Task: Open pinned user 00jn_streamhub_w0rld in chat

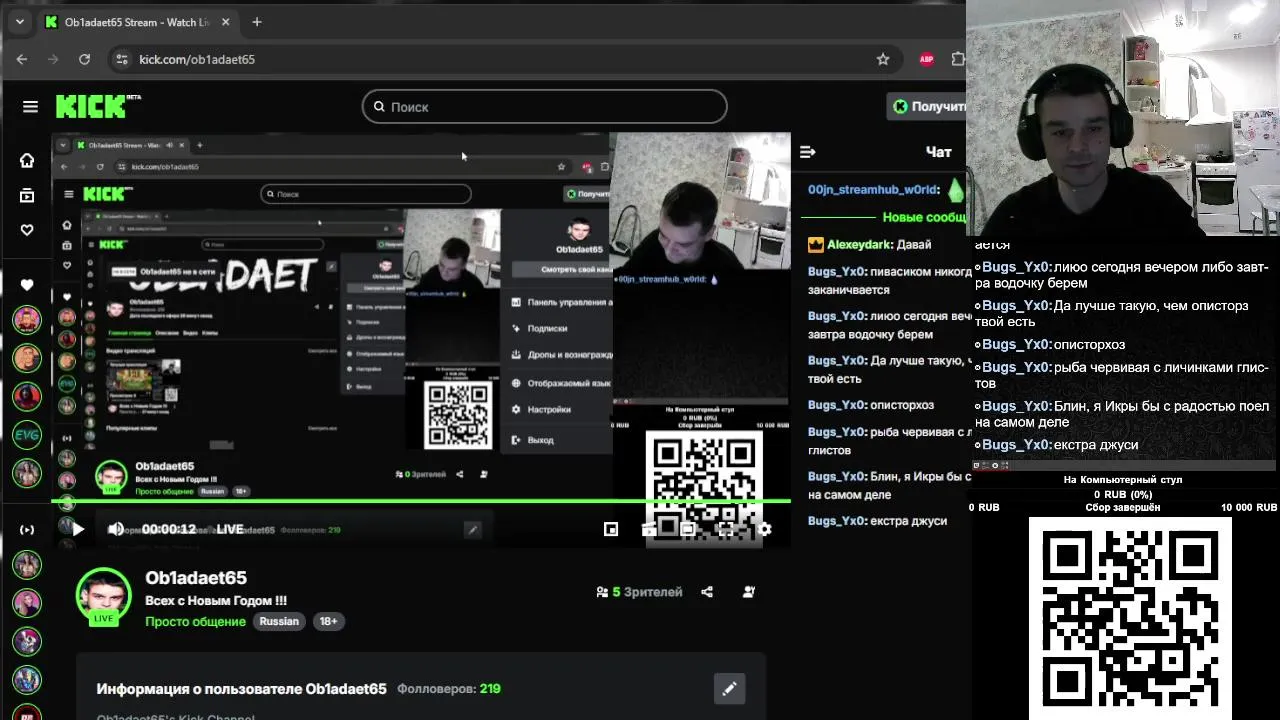Action: [873, 189]
